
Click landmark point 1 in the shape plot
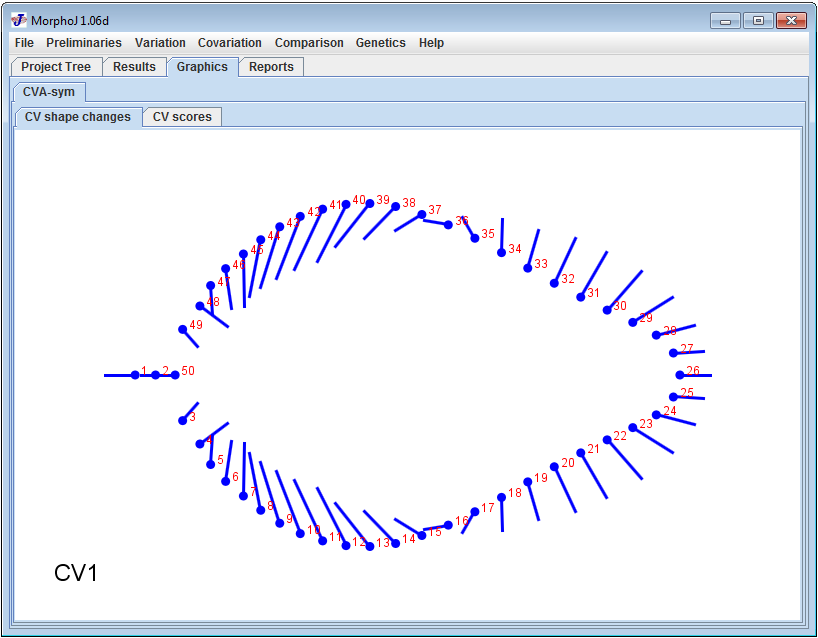pyautogui.click(x=135, y=375)
